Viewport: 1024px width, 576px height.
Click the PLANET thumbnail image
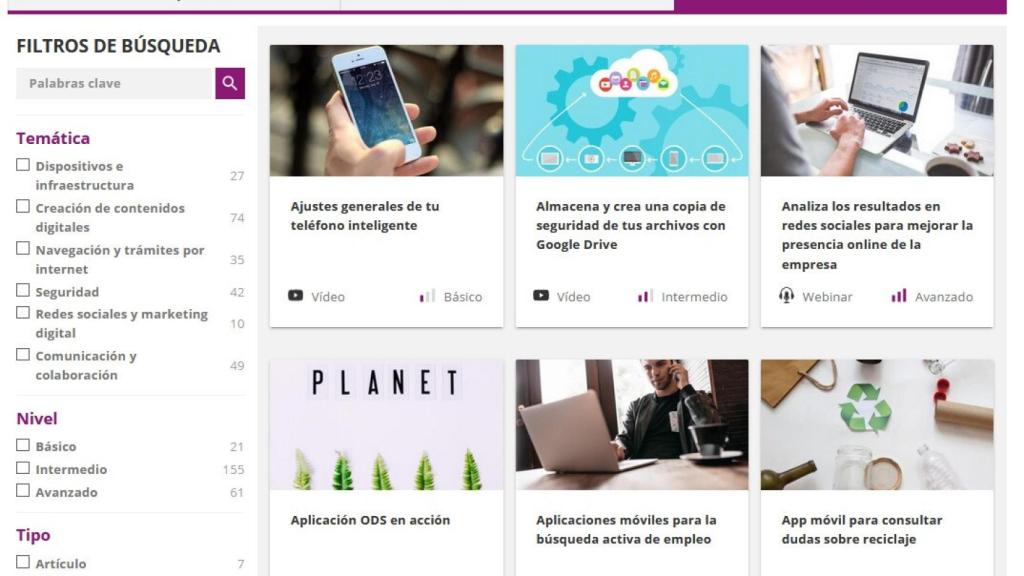tap(387, 424)
